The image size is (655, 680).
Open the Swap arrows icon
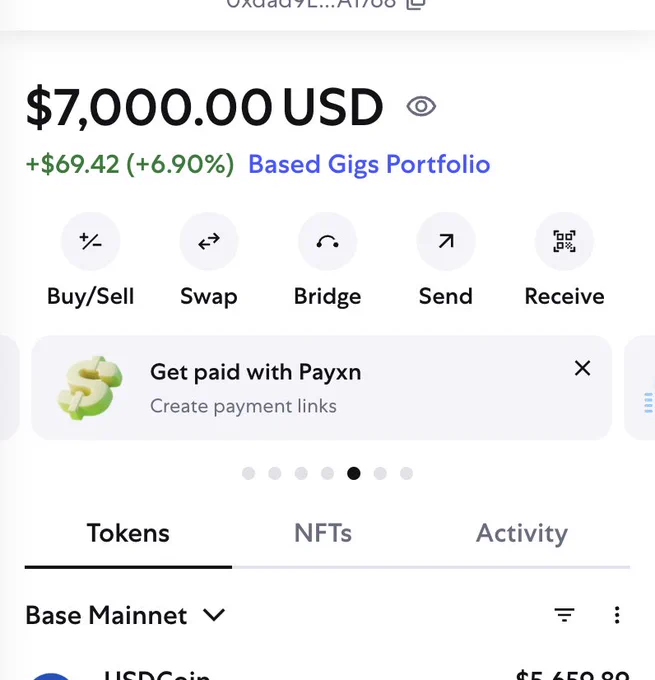209,241
